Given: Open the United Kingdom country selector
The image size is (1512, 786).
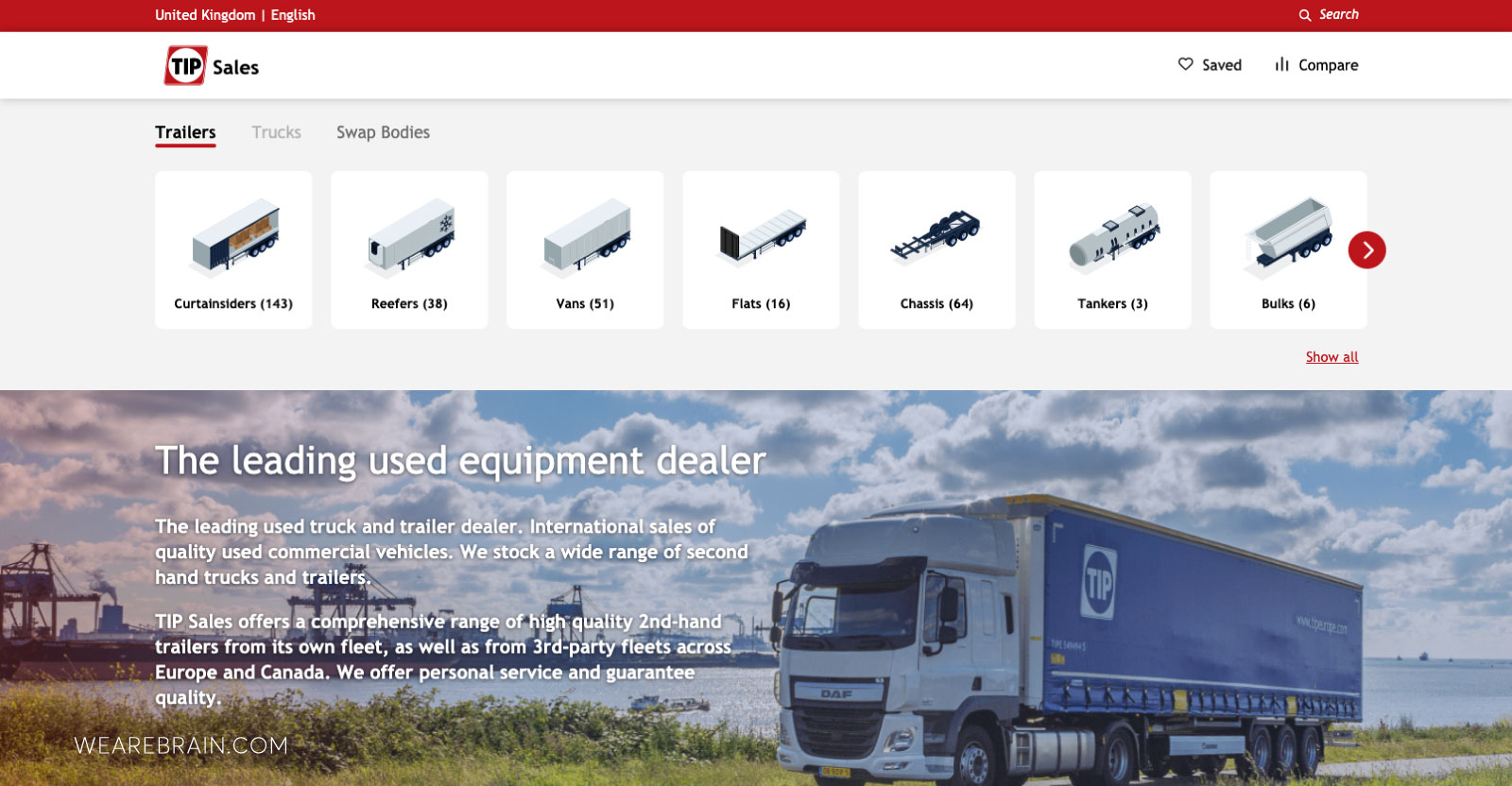Looking at the screenshot, I should coord(205,15).
